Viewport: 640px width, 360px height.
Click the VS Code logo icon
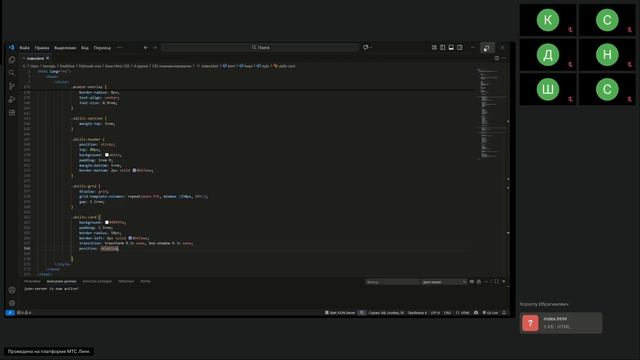[11, 47]
